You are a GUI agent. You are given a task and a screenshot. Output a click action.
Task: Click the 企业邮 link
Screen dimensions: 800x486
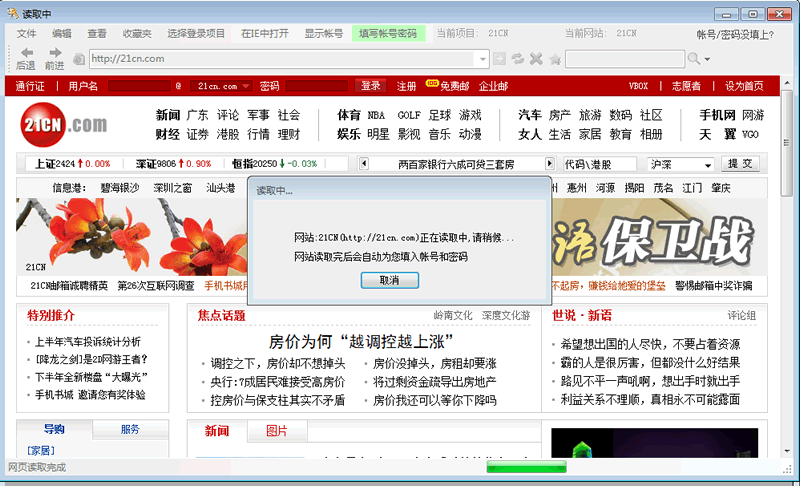click(493, 86)
